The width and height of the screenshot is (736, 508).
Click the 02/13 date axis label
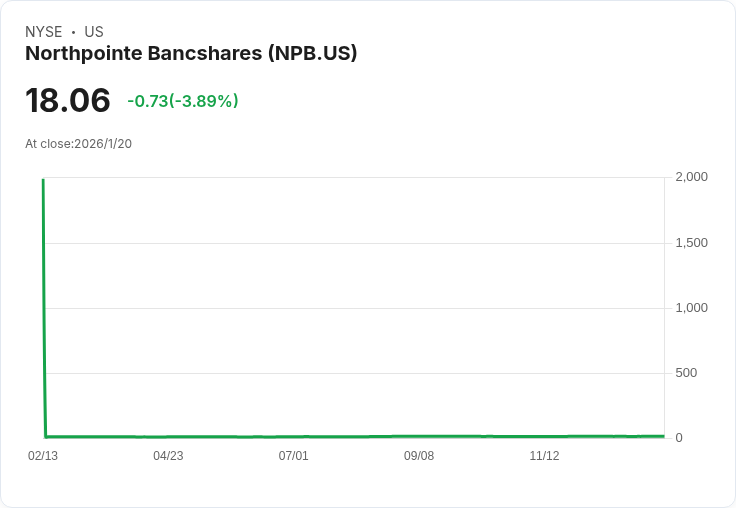43,456
